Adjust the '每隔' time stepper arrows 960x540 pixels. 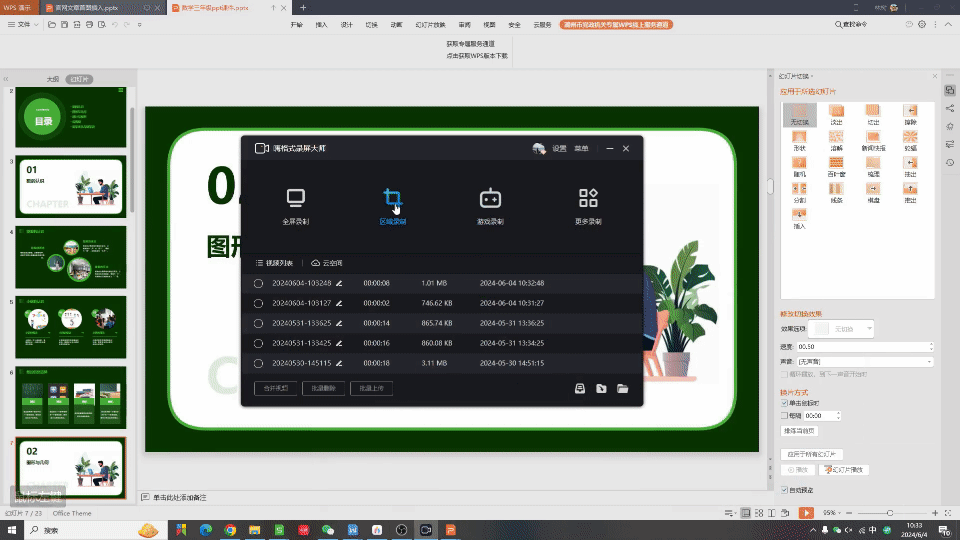click(x=838, y=416)
